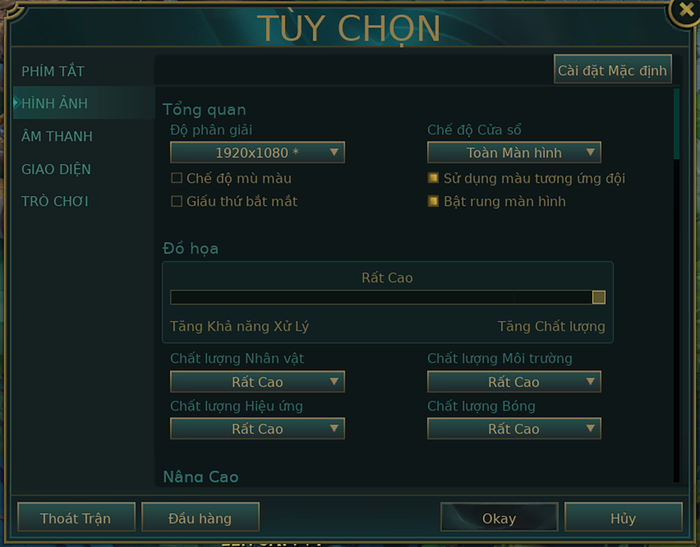This screenshot has height=547, width=700.
Task: Open the Giao Diện settings tab
Action: [56, 169]
